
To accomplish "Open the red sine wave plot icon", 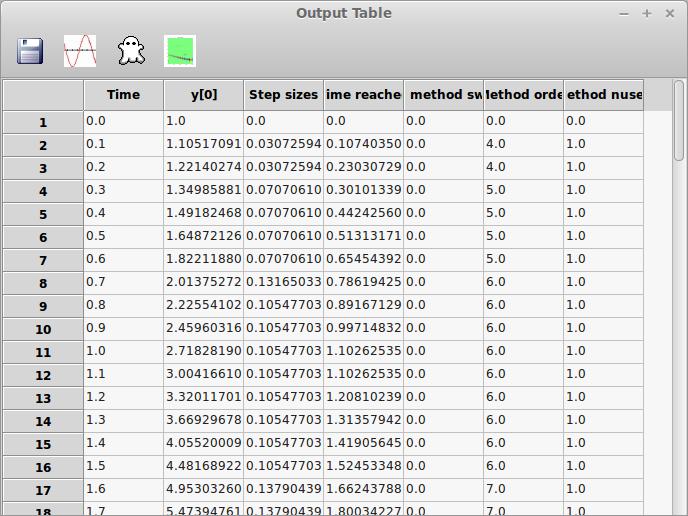I will tap(80, 51).
